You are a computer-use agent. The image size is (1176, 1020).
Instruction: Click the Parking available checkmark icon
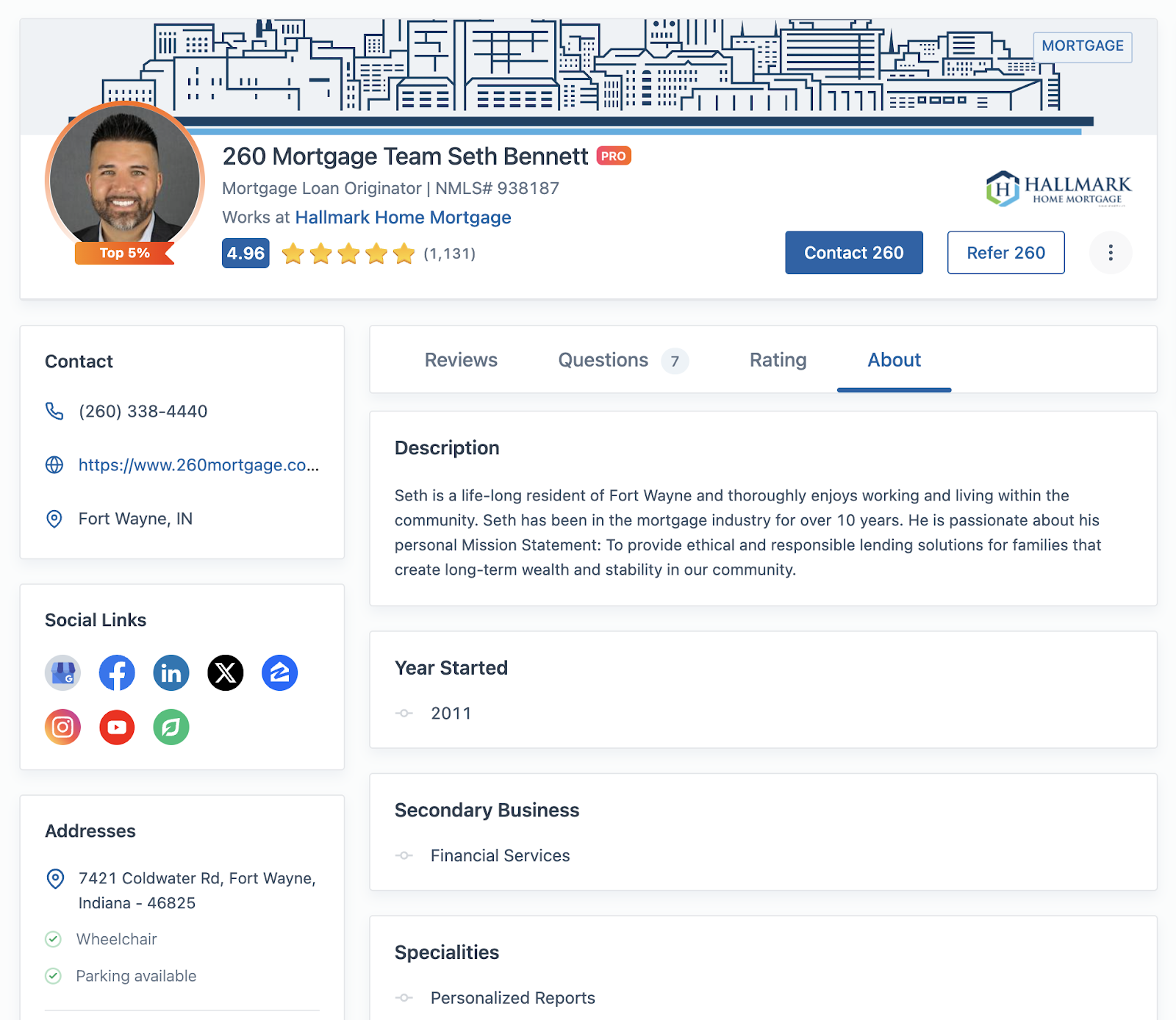pos(54,976)
